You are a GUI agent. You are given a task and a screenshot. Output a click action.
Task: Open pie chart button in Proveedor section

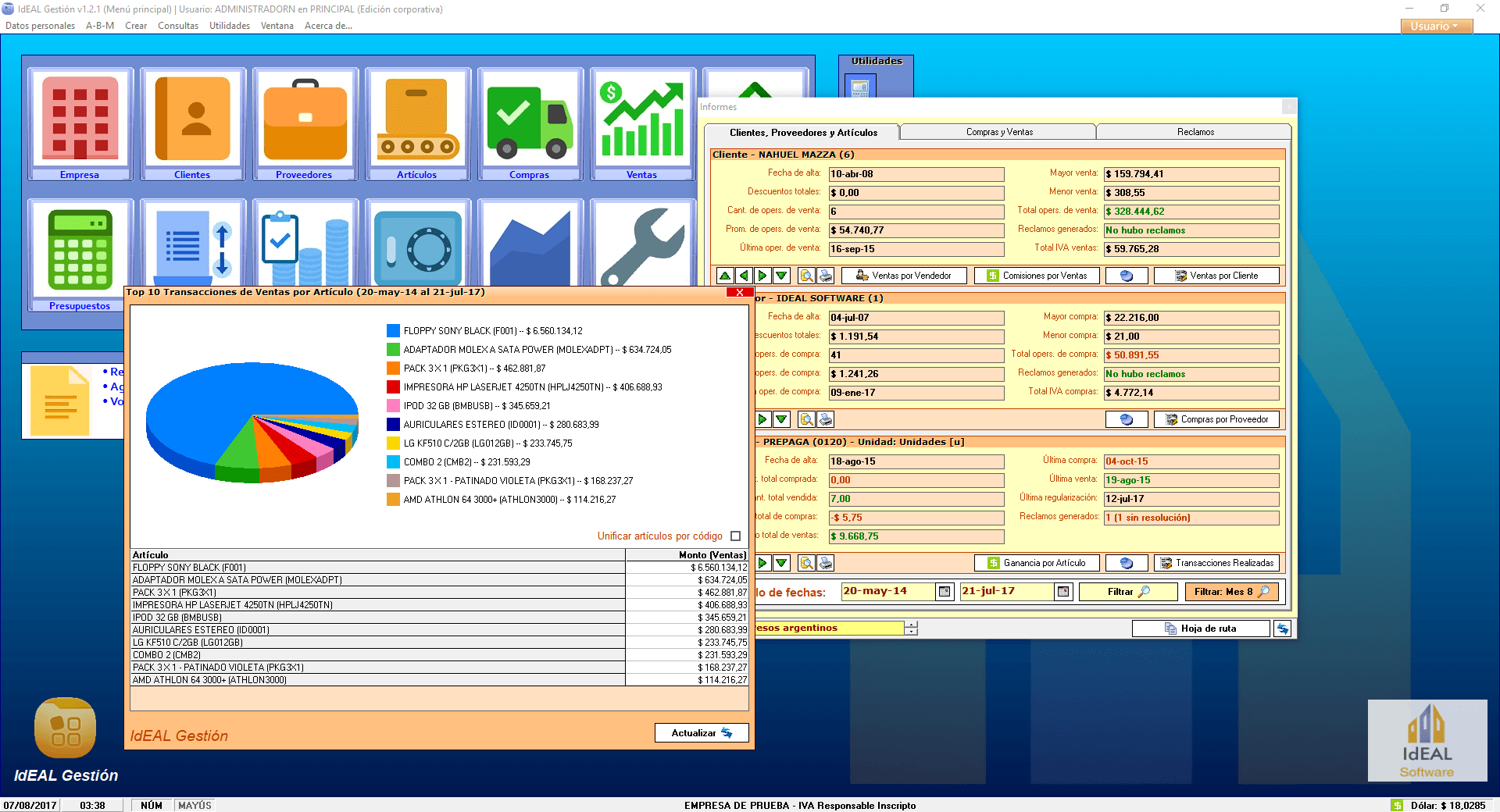[1127, 419]
